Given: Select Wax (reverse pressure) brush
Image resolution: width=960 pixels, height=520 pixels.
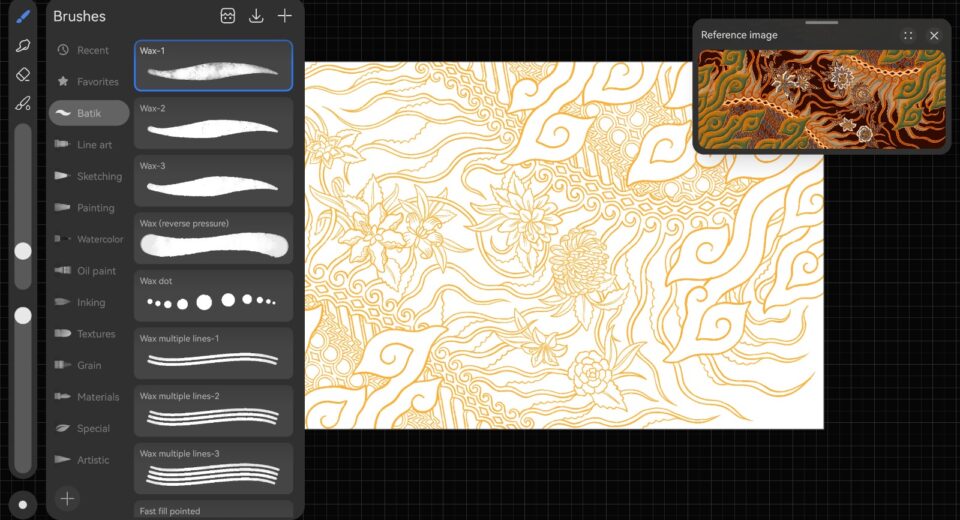Looking at the screenshot, I should coord(213,238).
